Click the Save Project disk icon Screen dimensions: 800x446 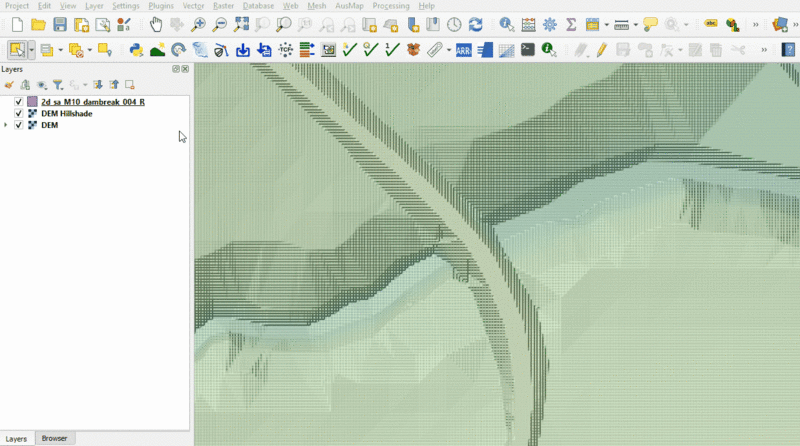pos(60,24)
